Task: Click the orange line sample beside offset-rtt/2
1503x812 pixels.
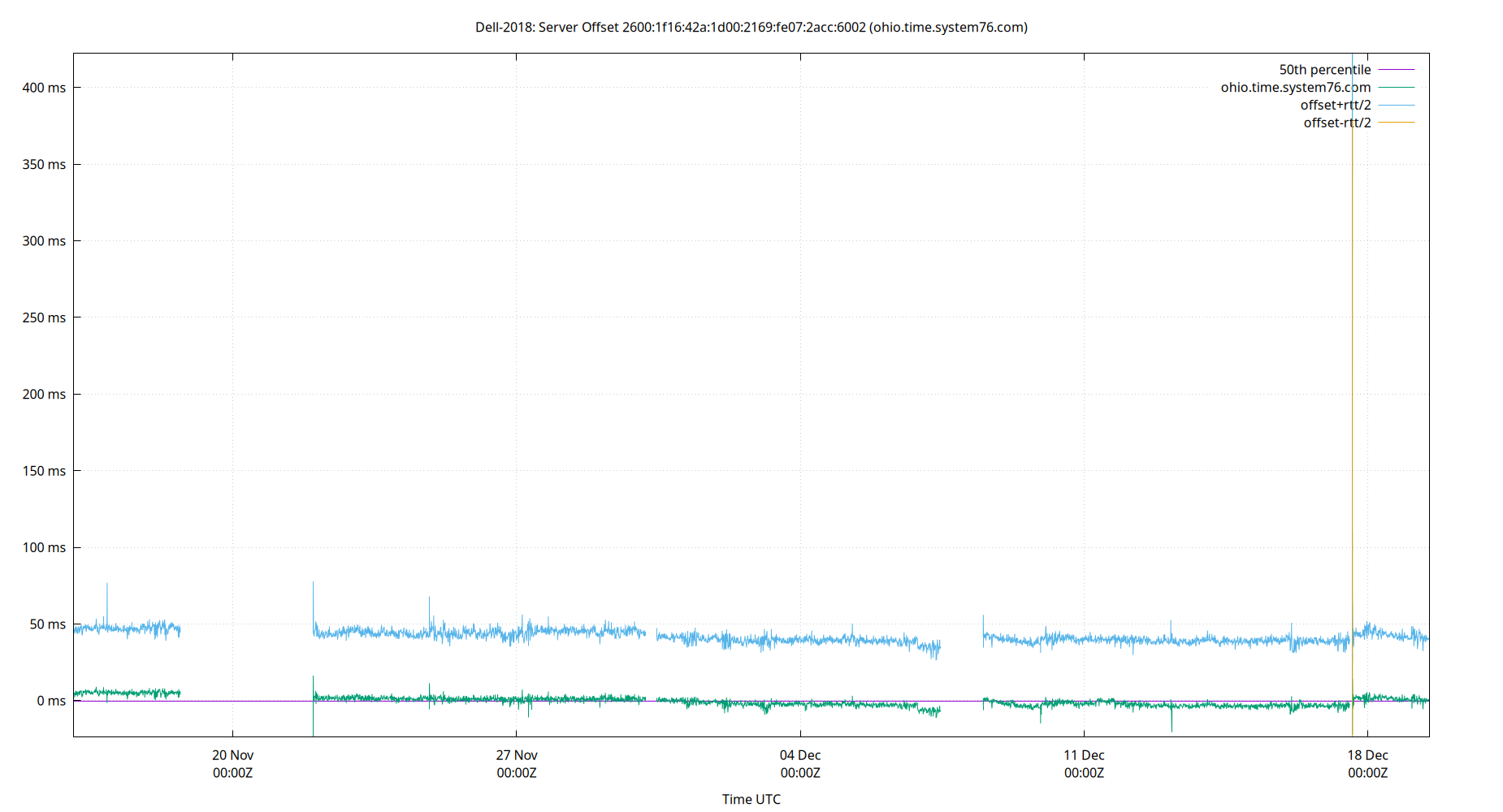Action: click(1395, 122)
